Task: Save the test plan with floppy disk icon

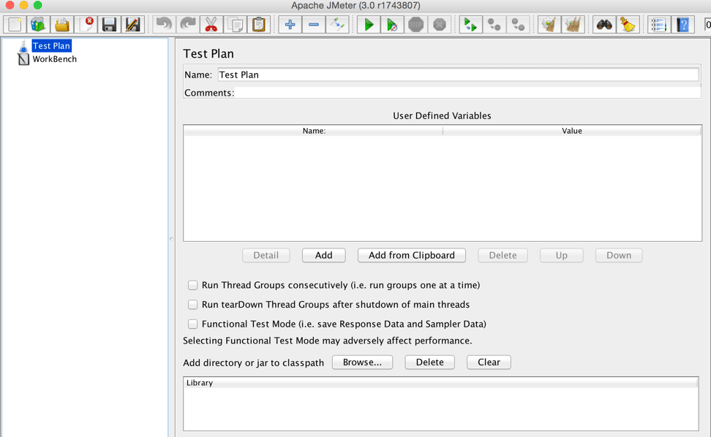Action: click(x=109, y=24)
